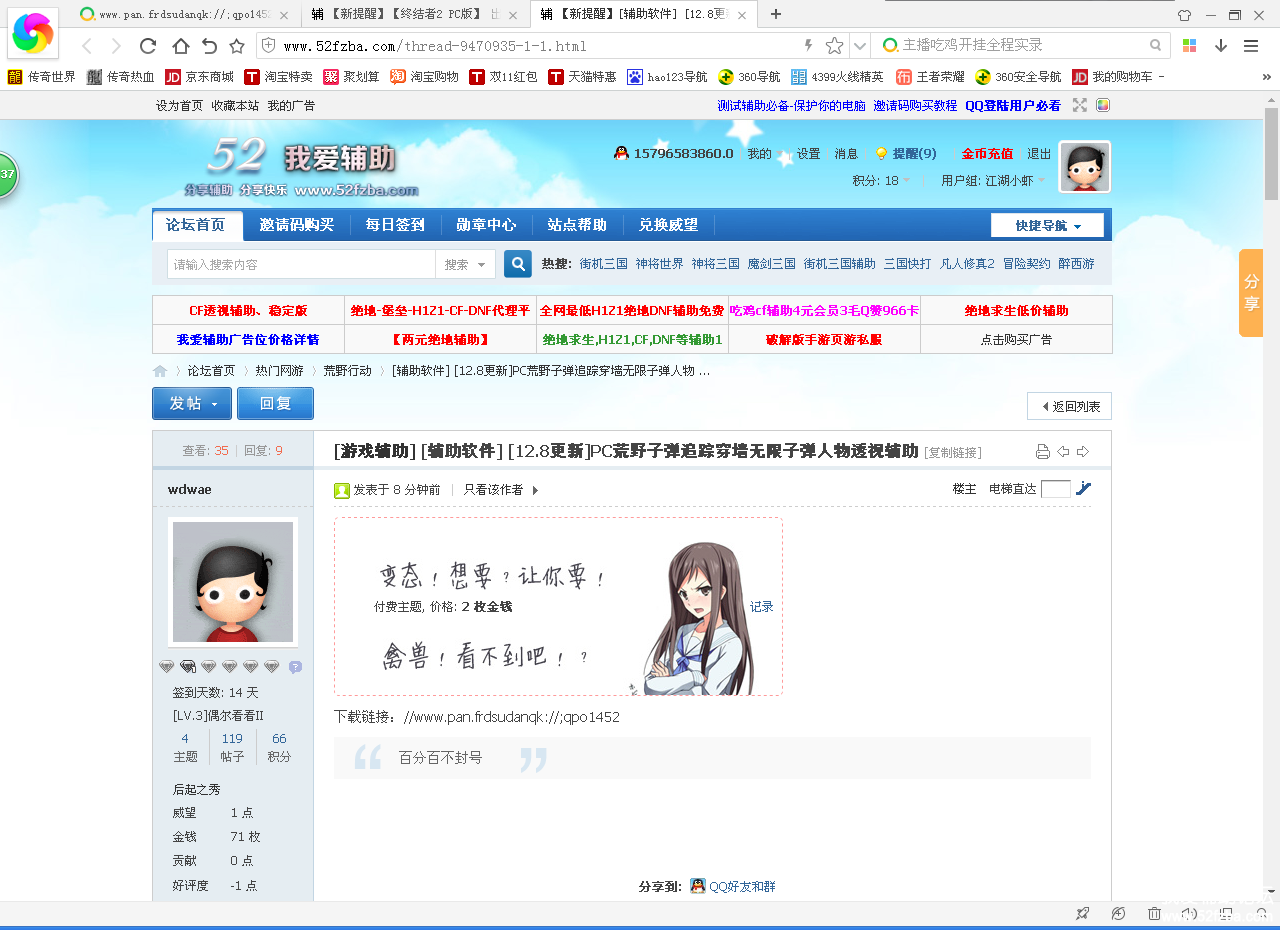Click the QQ penguin icon beside share text
The image size is (1280, 930).
point(698,886)
